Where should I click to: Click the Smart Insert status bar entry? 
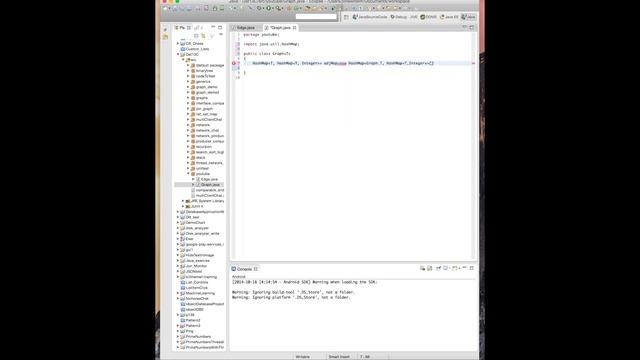pos(339,357)
